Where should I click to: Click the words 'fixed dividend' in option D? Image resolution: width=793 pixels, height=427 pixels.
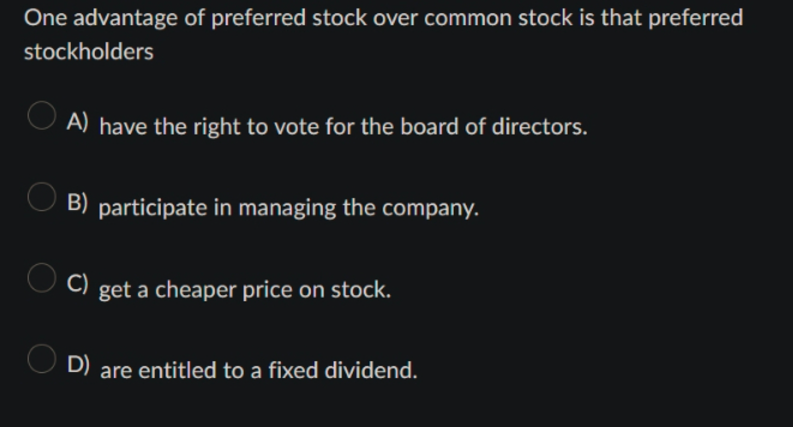342,370
